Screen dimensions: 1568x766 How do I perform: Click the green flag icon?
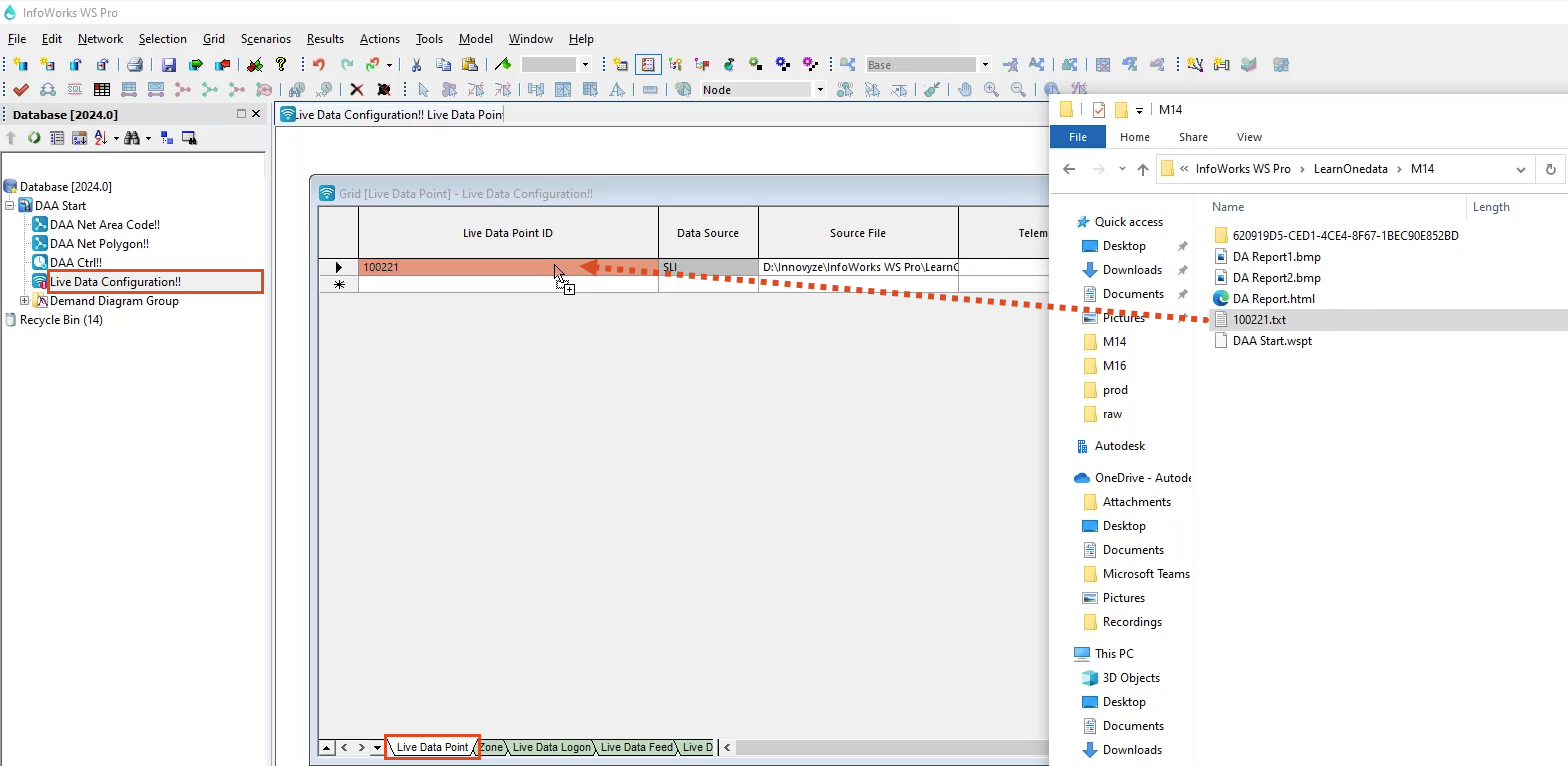coord(503,65)
